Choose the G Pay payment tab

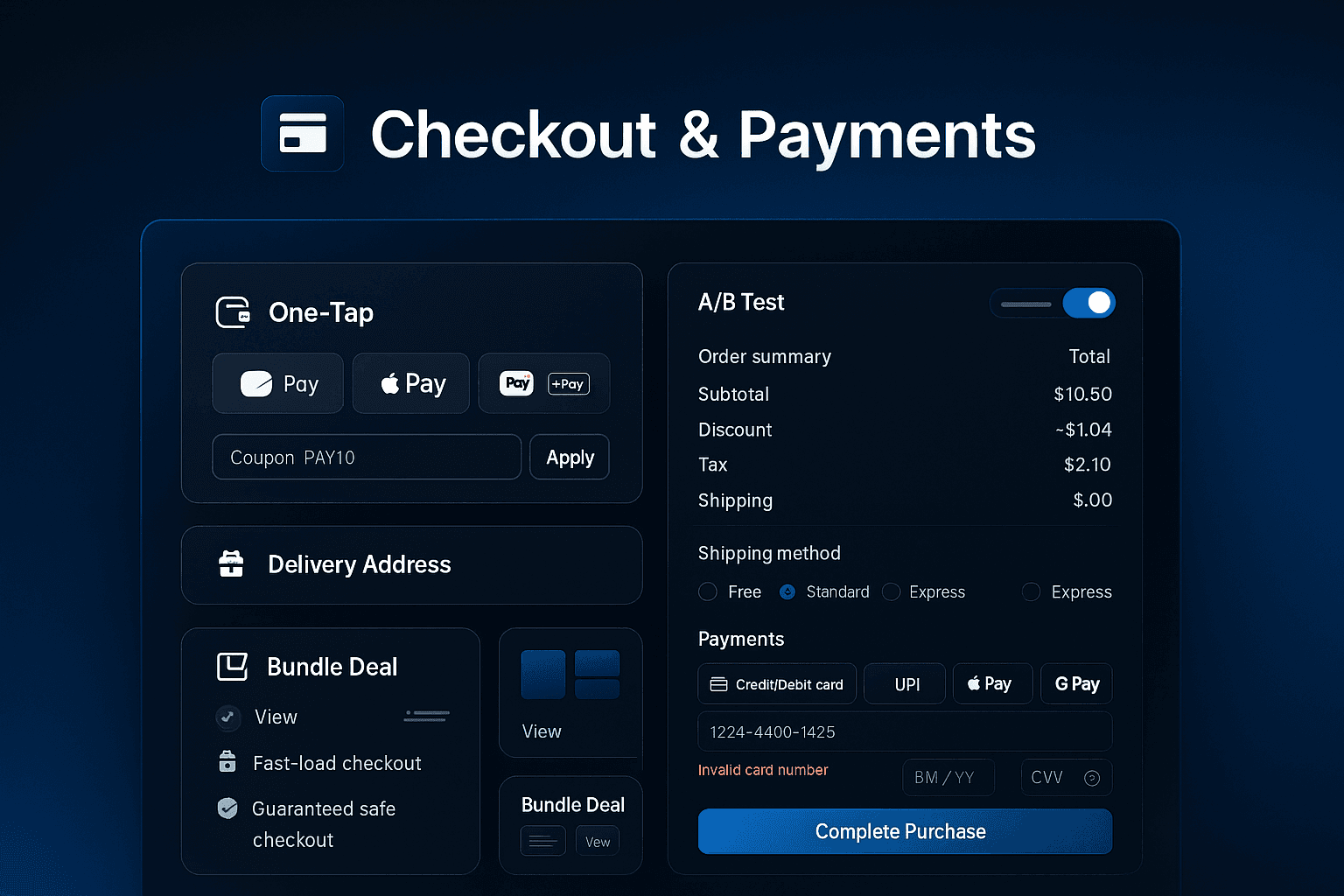coord(1076,684)
